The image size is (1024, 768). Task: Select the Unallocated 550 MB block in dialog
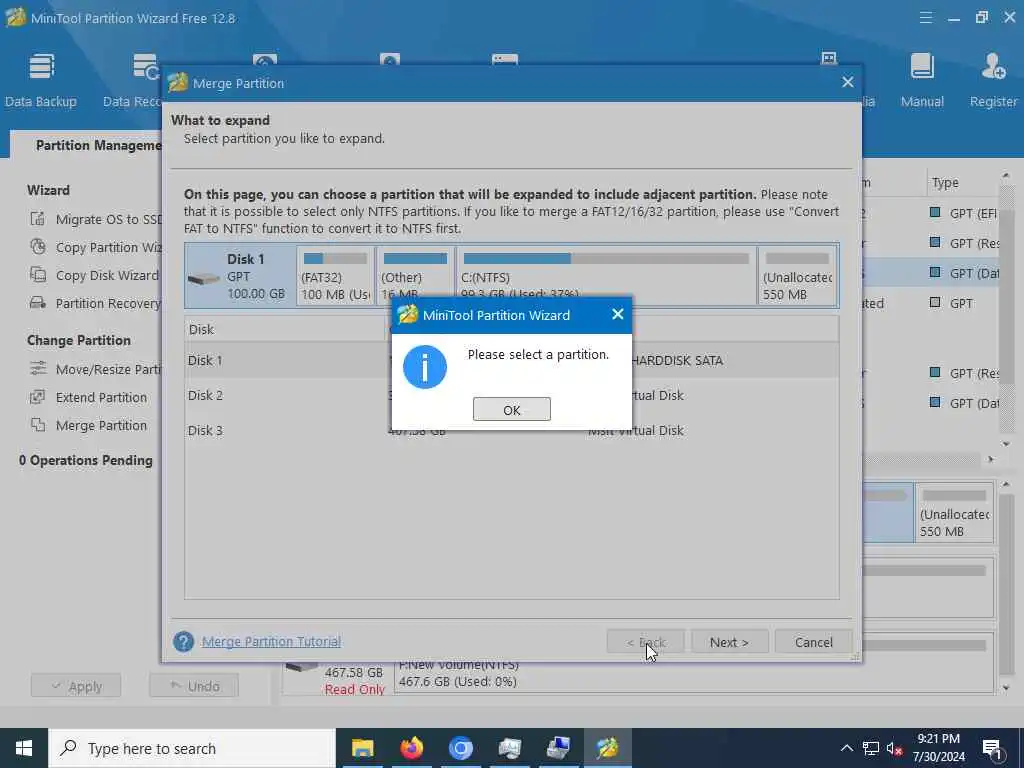(x=797, y=276)
